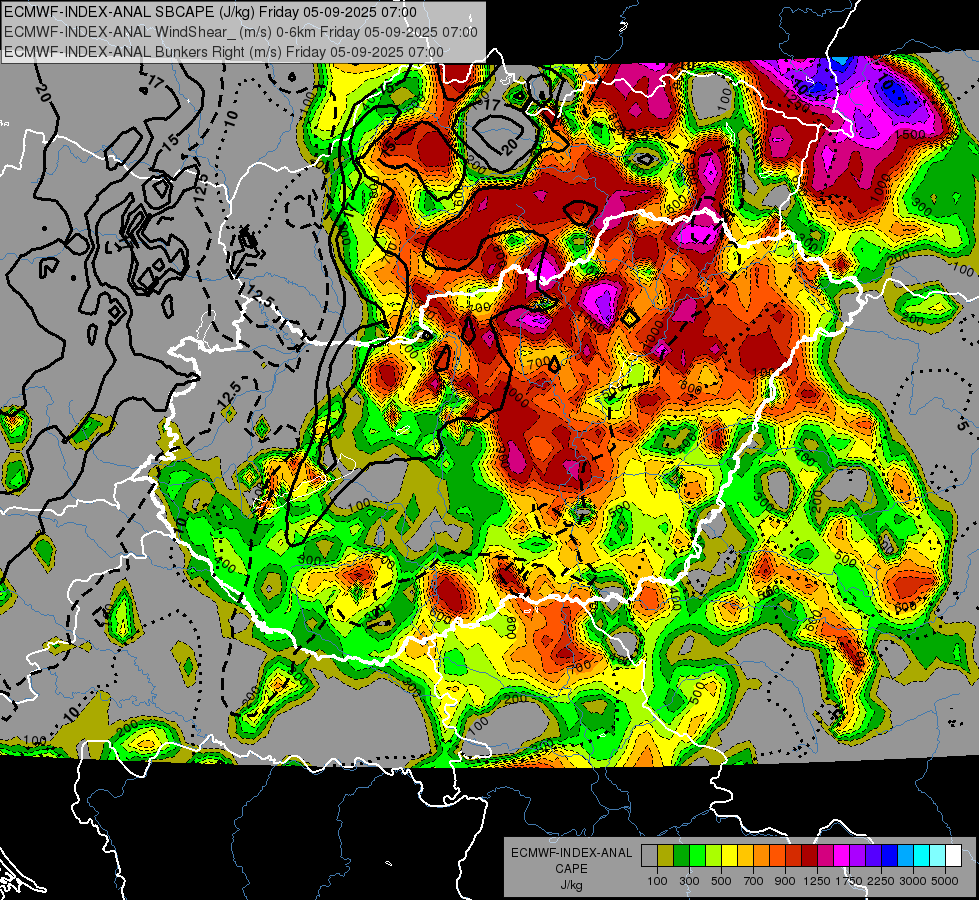Select the orange-red swatch left of 900
This screenshot has width=979, height=900.
(x=777, y=855)
